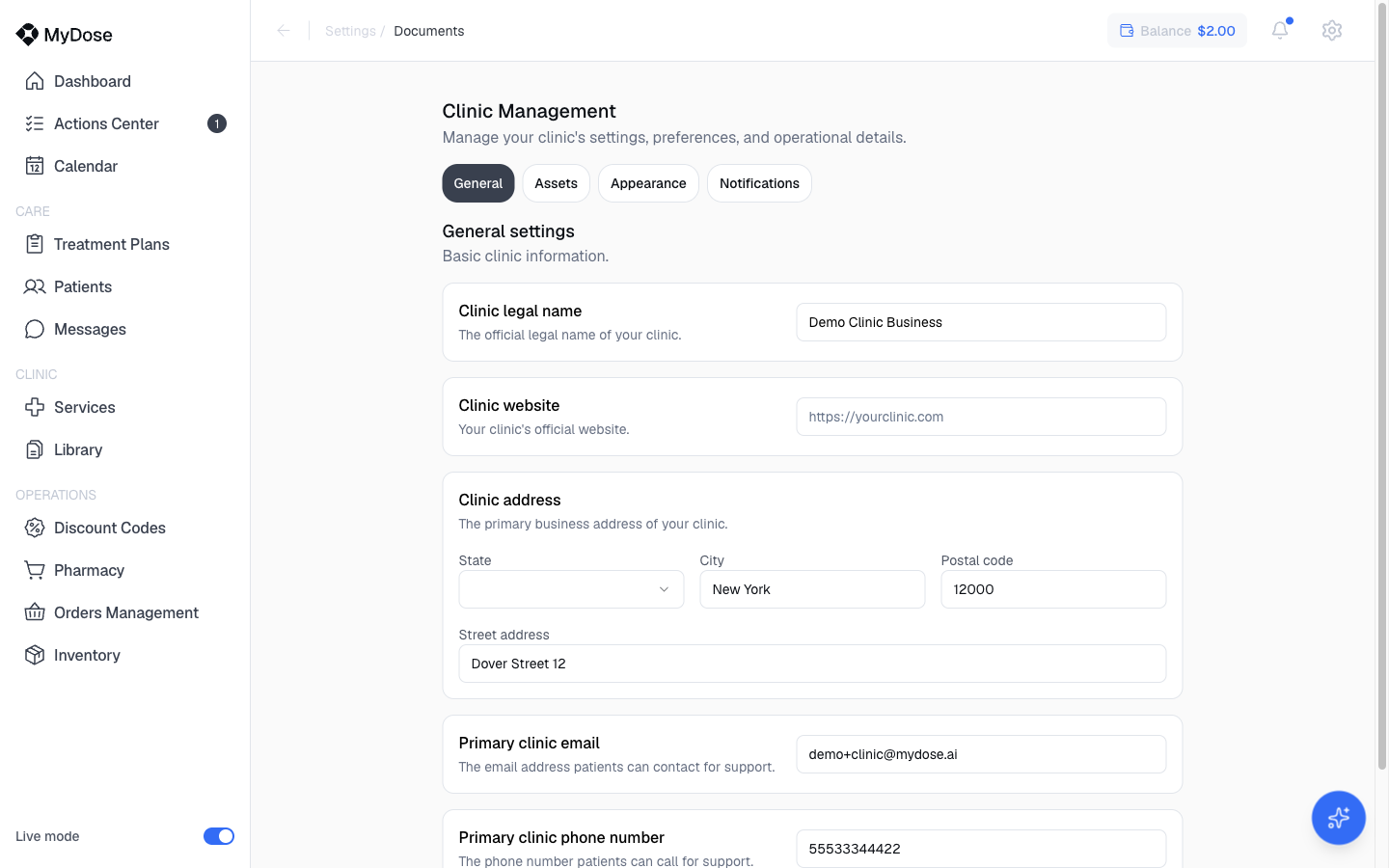Toggle the Live mode switch

(219, 836)
